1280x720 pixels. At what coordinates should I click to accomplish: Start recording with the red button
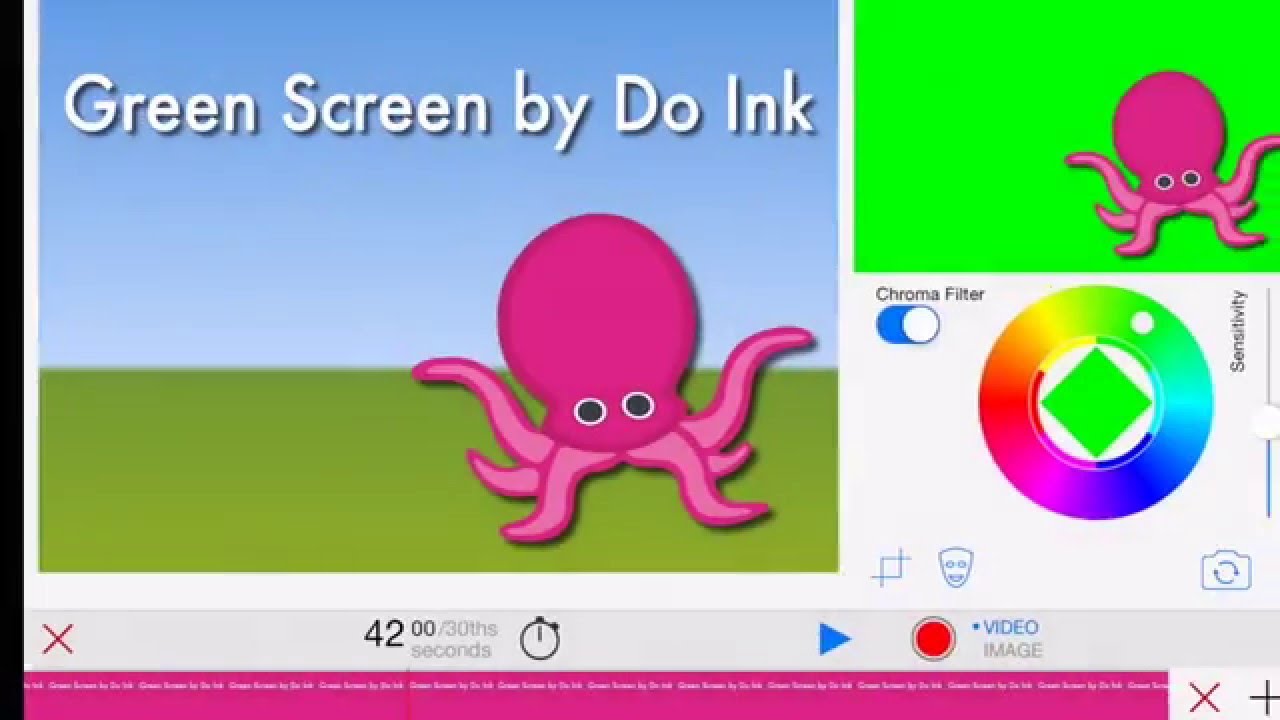(x=934, y=639)
